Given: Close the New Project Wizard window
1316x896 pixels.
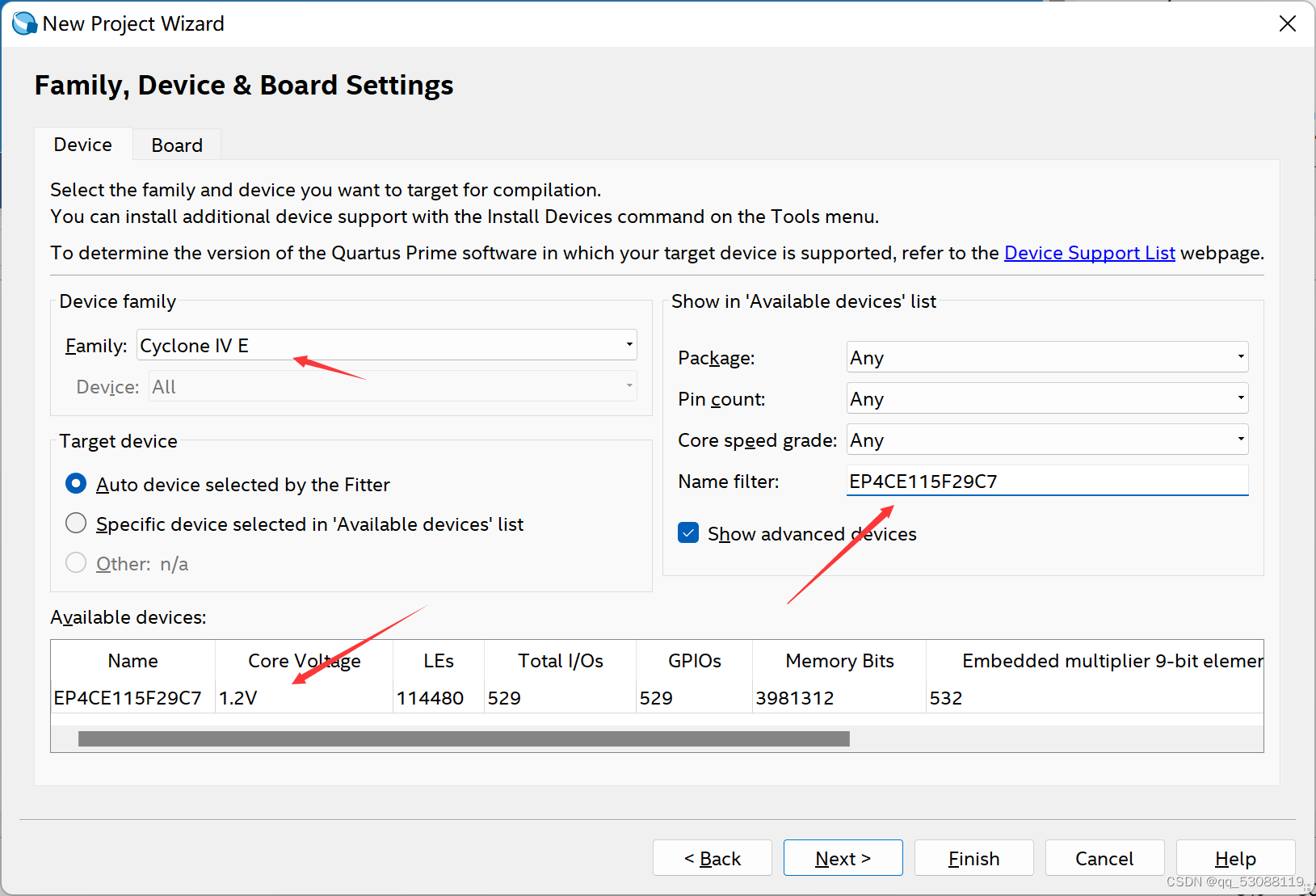Looking at the screenshot, I should pos(1288,23).
